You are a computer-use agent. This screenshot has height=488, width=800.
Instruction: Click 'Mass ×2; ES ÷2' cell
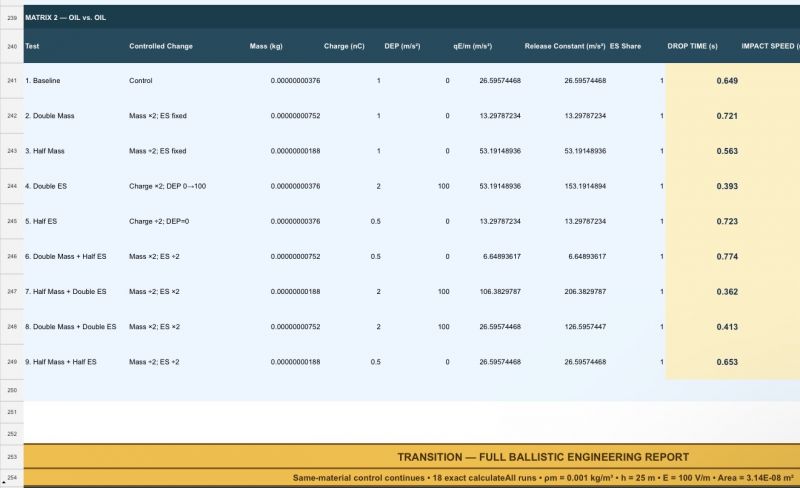(154, 256)
